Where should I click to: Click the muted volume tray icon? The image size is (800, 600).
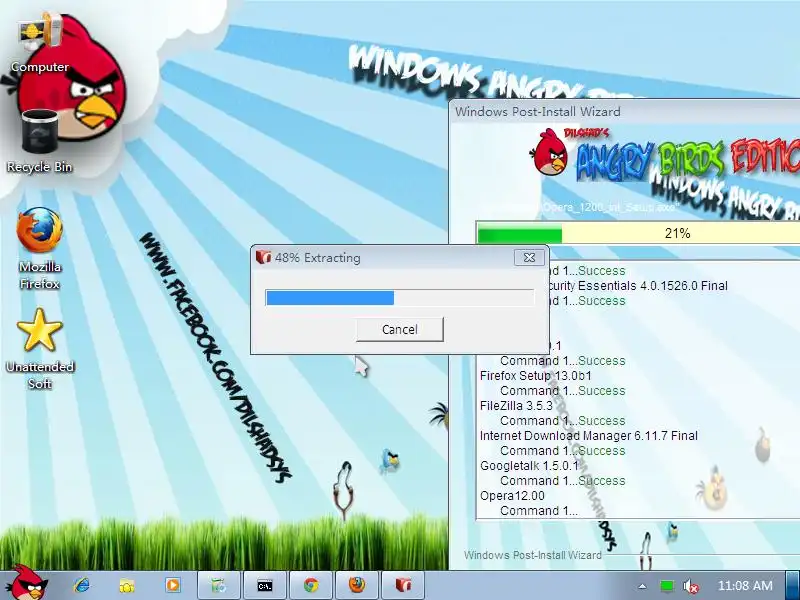(691, 586)
